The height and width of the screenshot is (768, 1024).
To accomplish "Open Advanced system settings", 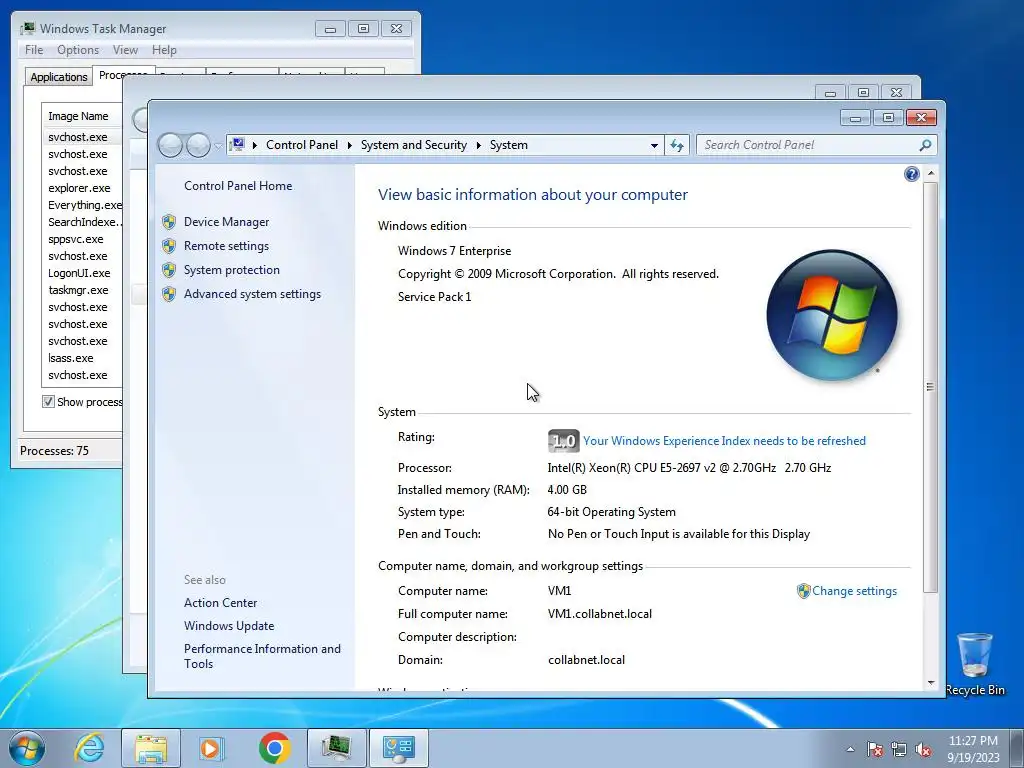I will coord(252,294).
